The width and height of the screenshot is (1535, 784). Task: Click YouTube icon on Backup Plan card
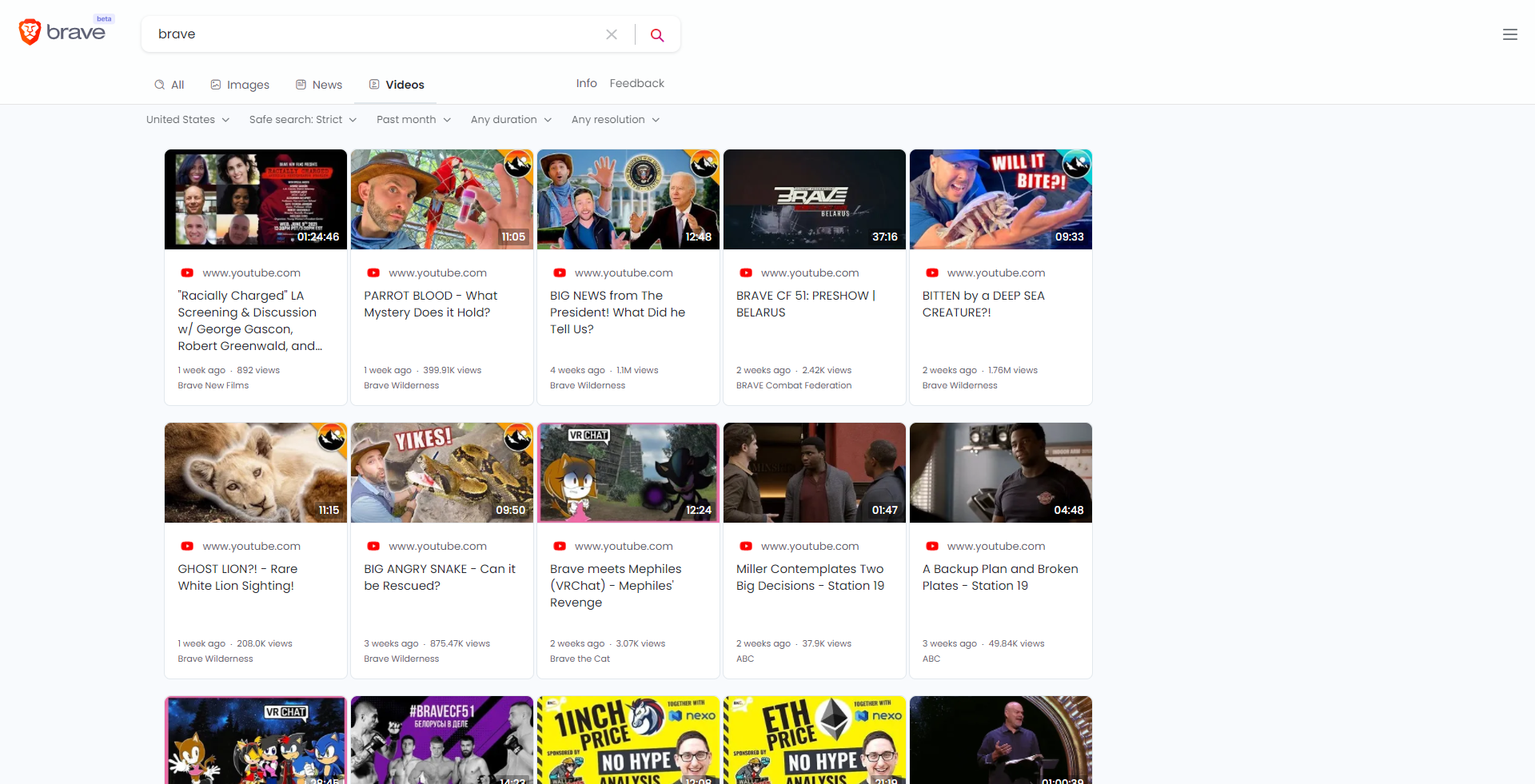pos(932,546)
